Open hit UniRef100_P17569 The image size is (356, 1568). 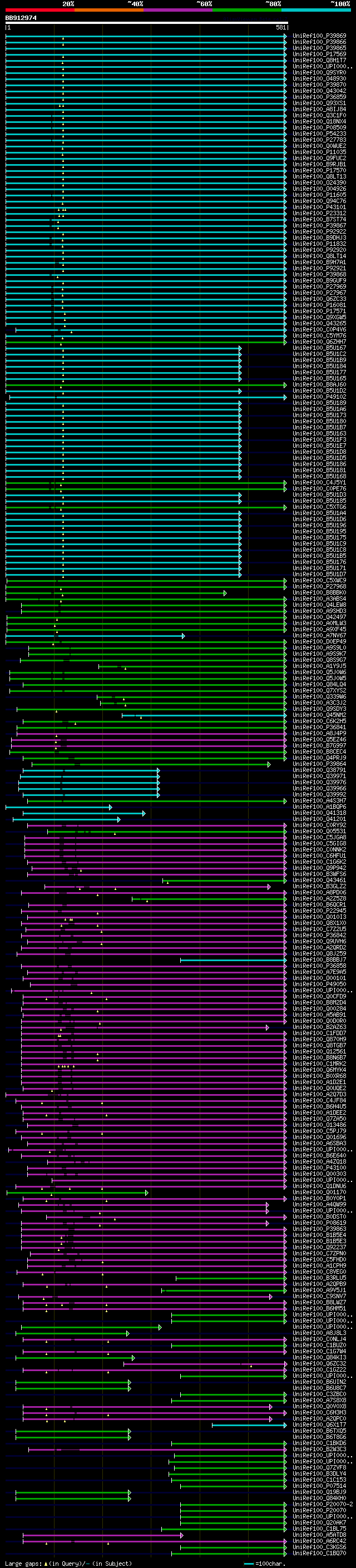(319, 54)
